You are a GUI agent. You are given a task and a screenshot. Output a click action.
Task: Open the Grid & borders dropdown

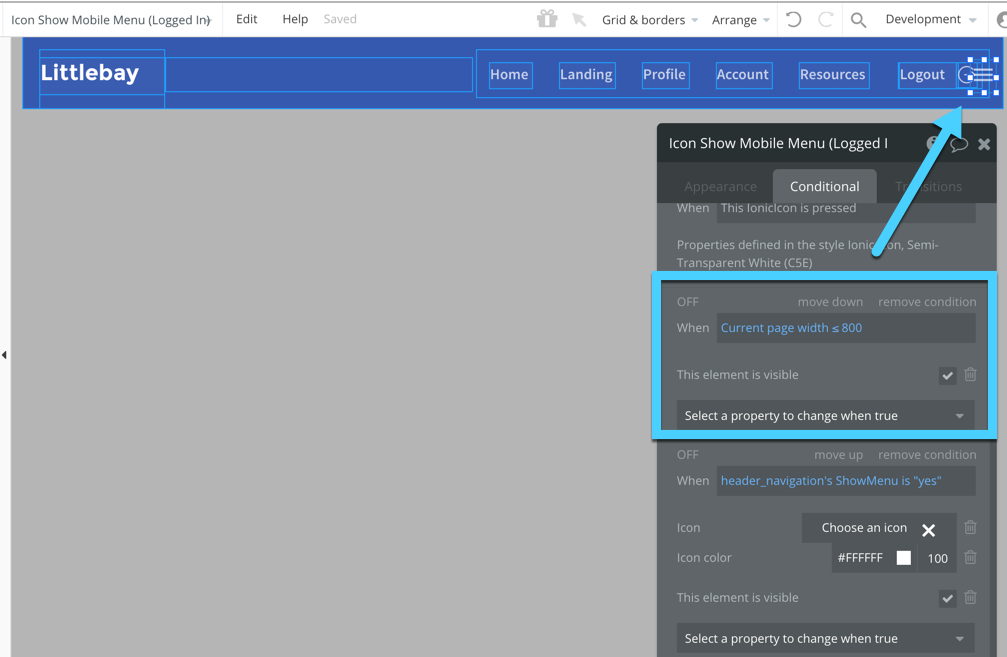coord(650,19)
